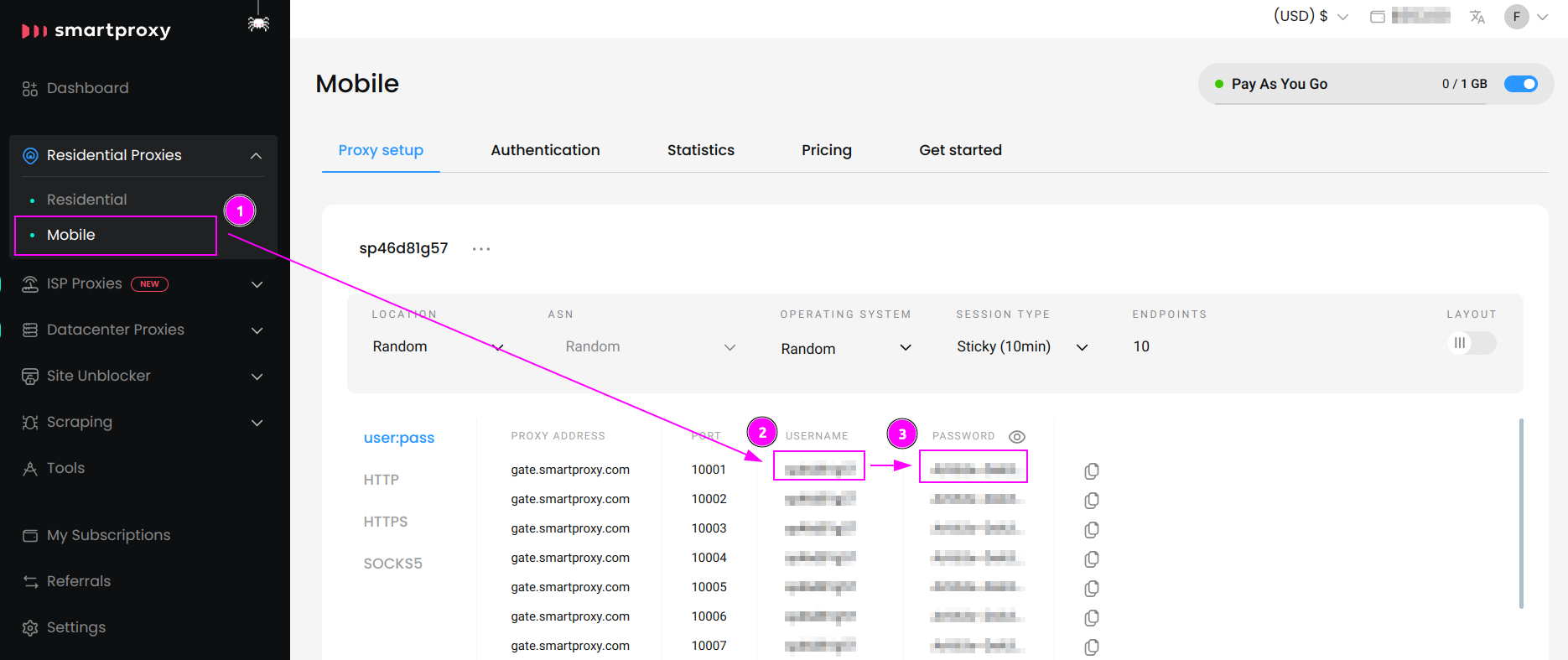Click the Tools icon
This screenshot has height=660, width=1568.
[x=30, y=469]
